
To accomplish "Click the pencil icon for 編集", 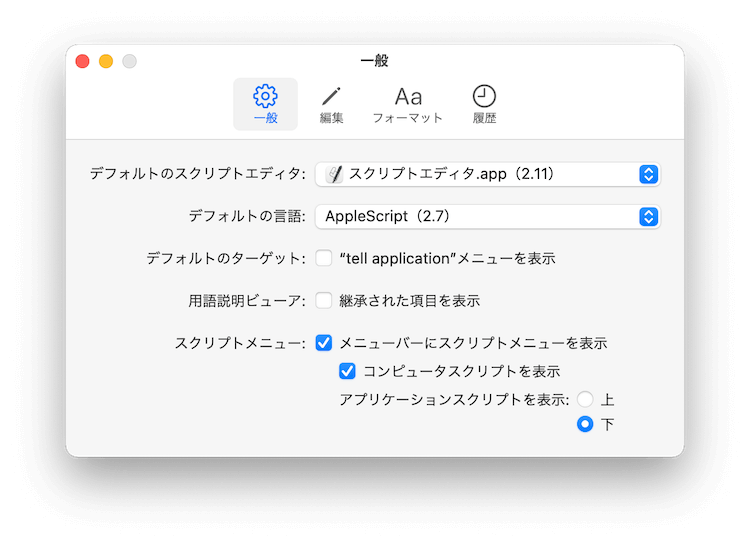I will 331,96.
